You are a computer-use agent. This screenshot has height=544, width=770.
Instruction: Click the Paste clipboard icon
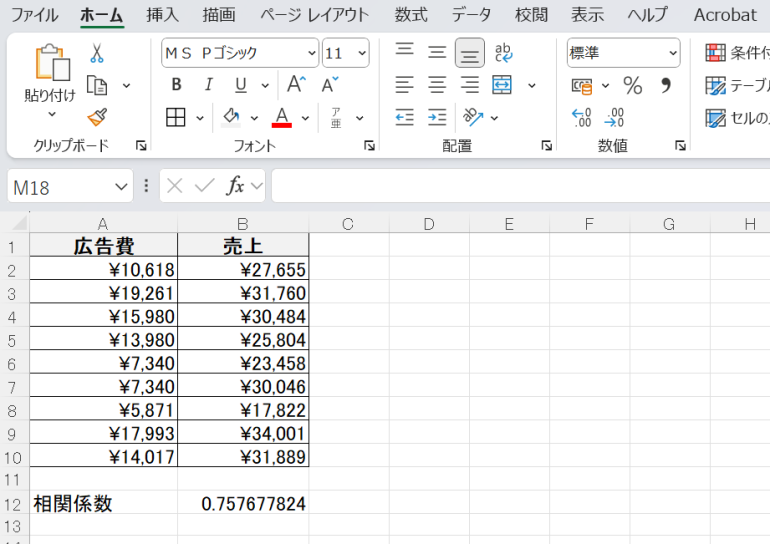[52, 62]
